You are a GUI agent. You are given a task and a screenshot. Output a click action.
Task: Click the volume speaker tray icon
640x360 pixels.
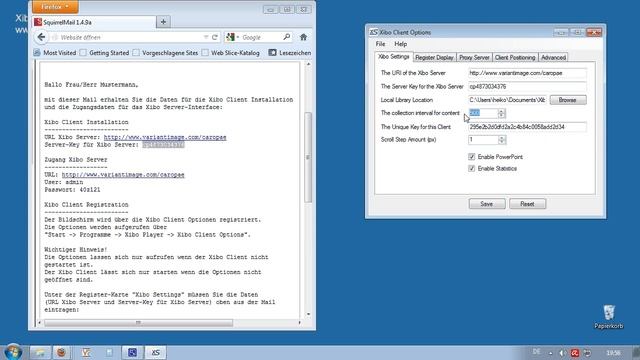pyautogui.click(x=562, y=353)
